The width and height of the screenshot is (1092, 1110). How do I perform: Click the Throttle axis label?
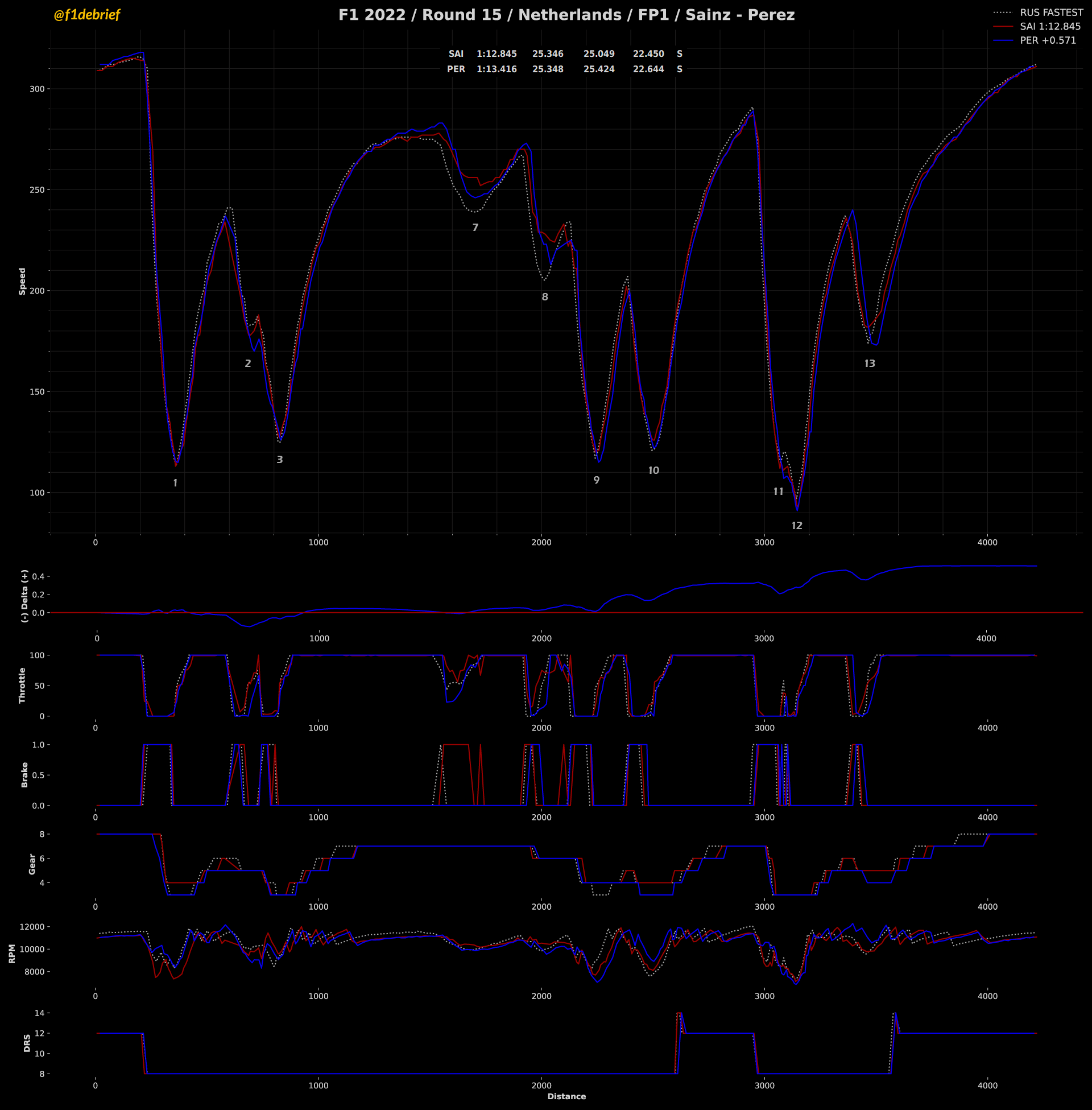pyautogui.click(x=22, y=685)
